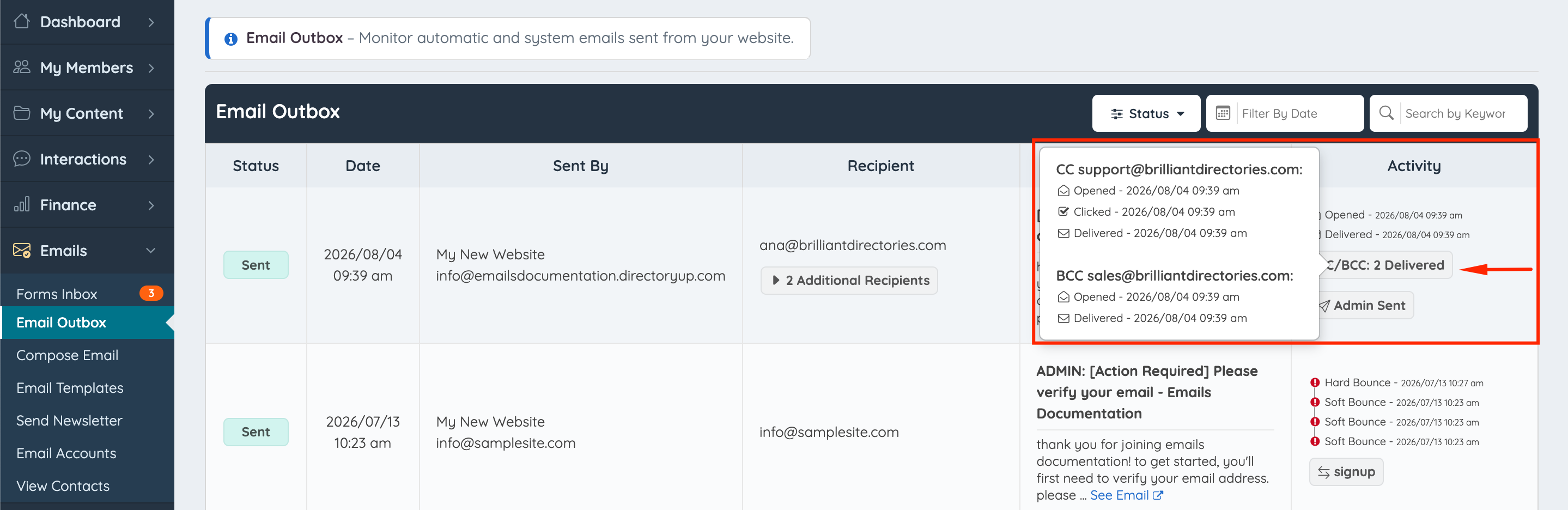Click recipient ana@brilliantdirectories.com
The image size is (1568, 510).
point(853,245)
